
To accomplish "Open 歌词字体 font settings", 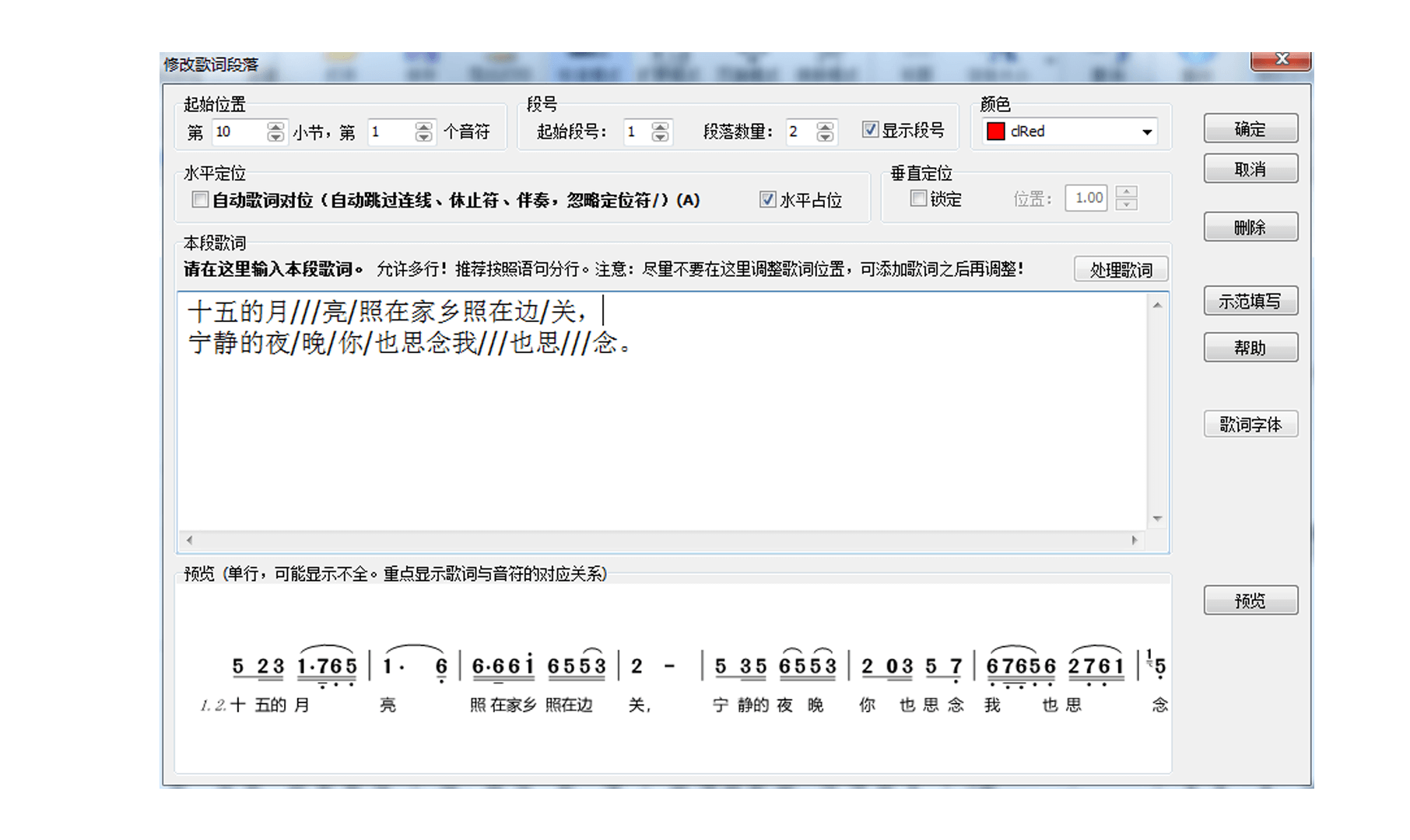I will [x=1250, y=425].
